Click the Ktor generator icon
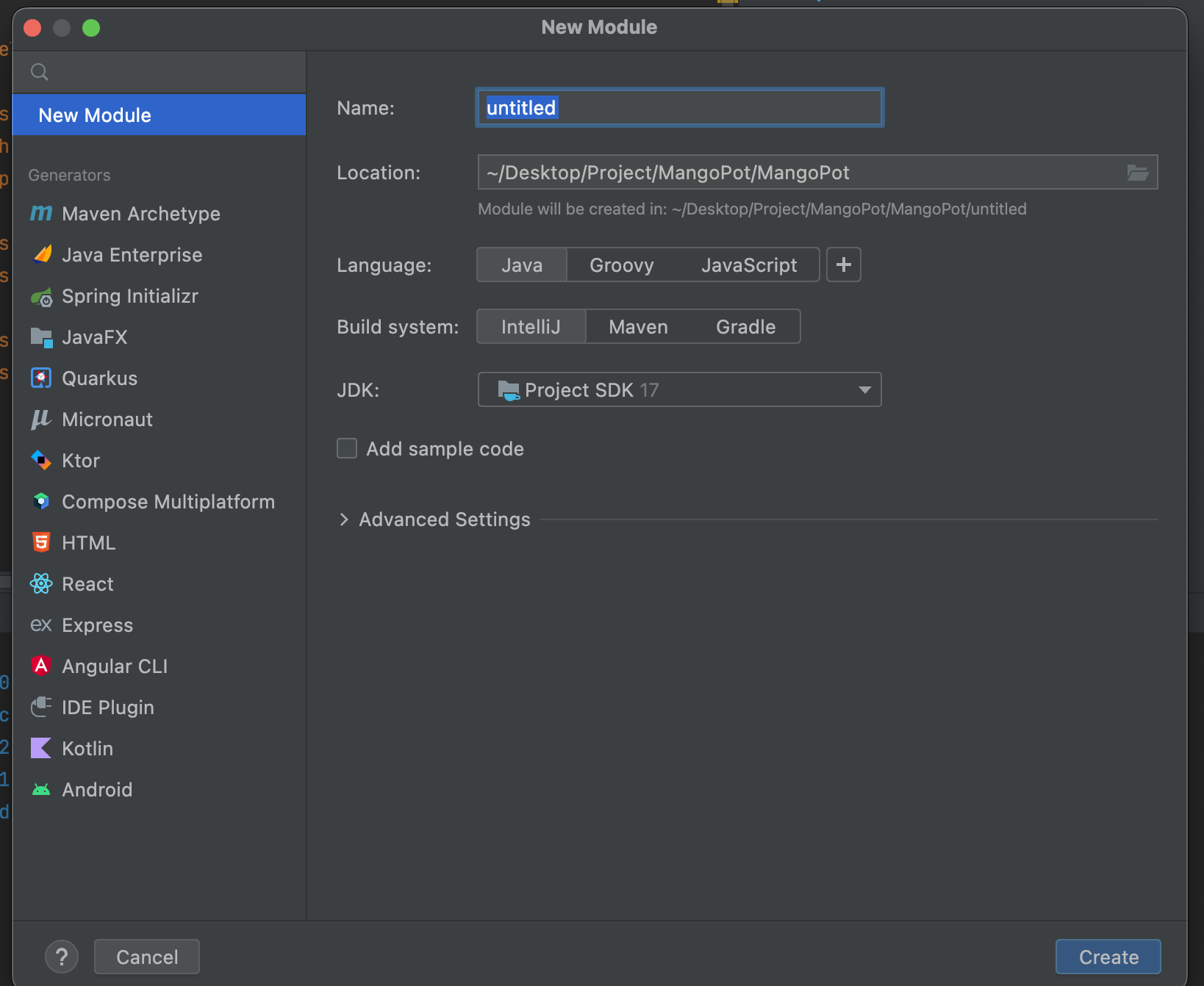1204x986 pixels. [x=41, y=461]
